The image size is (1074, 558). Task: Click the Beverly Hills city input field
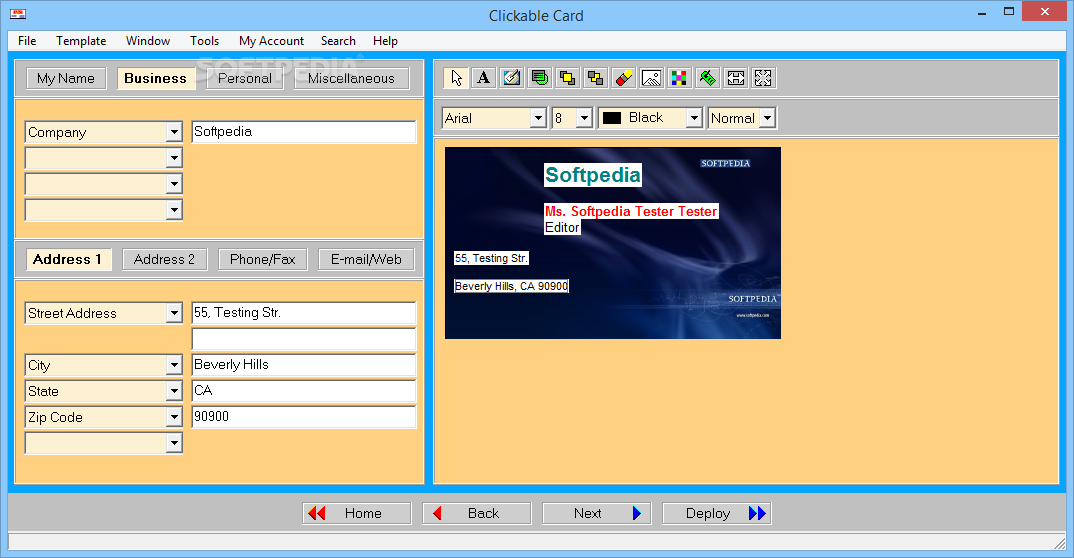(303, 365)
